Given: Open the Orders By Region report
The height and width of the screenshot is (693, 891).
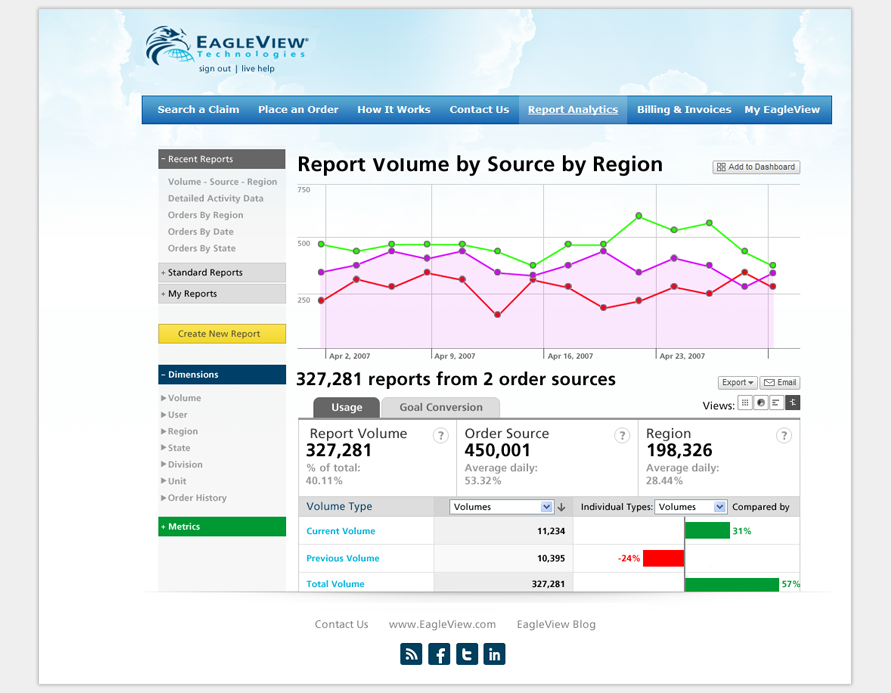Looking at the screenshot, I should [x=205, y=215].
